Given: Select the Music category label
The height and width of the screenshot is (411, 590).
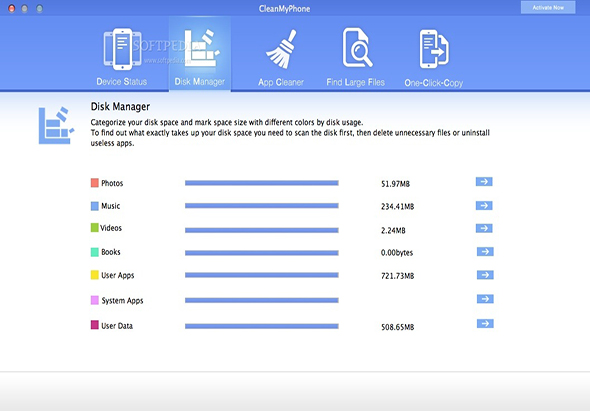Looking at the screenshot, I should click(111, 206).
